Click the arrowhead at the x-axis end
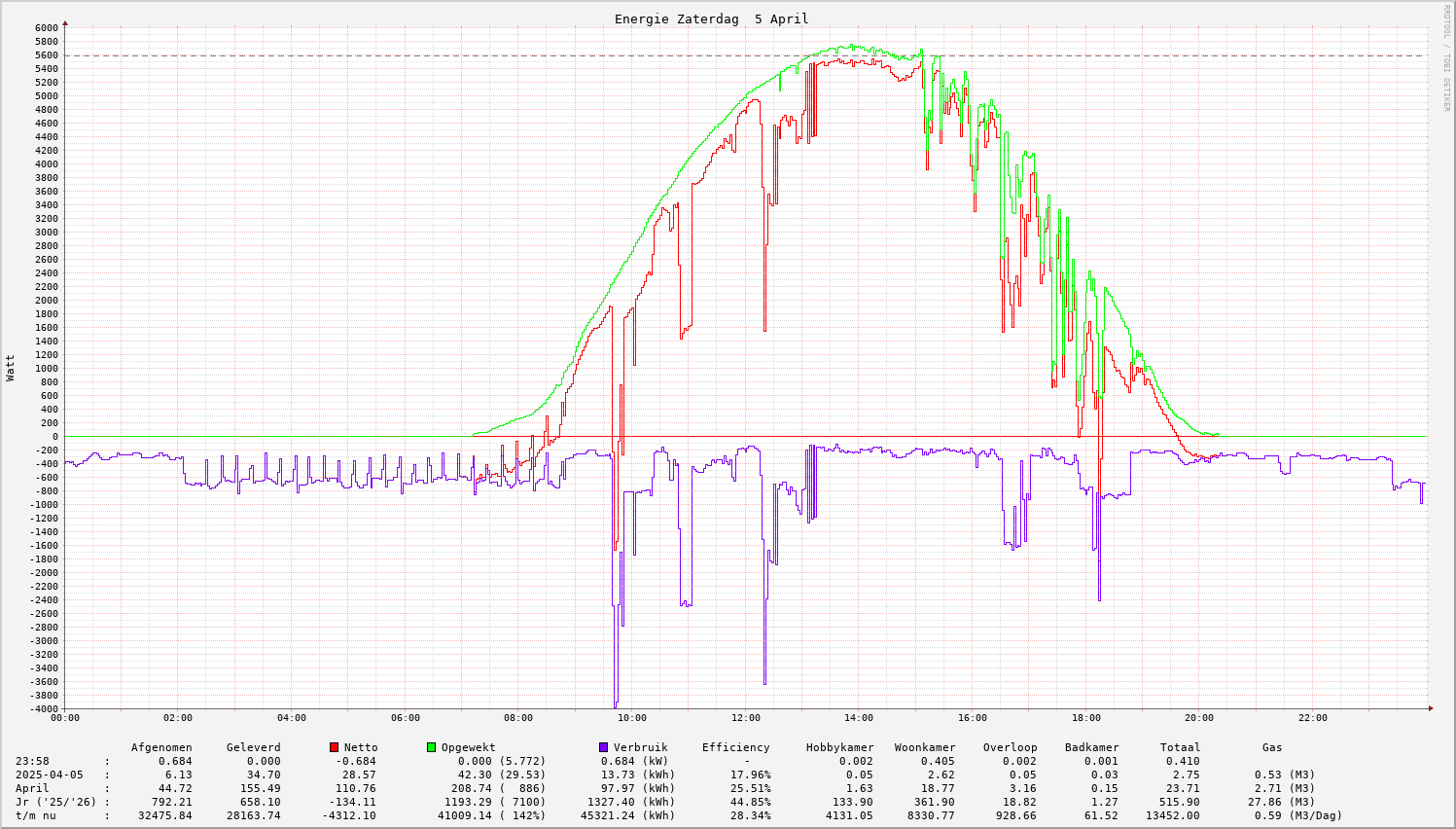The height and width of the screenshot is (829, 1456). tap(1430, 709)
